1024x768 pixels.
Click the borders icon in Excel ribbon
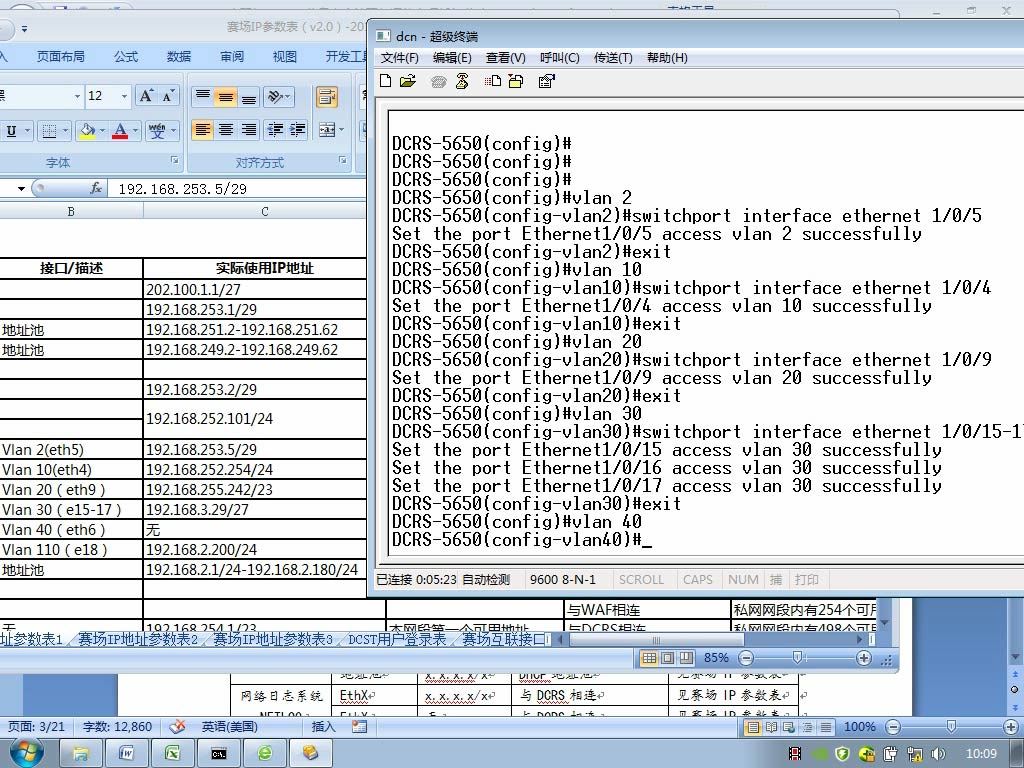click(49, 131)
